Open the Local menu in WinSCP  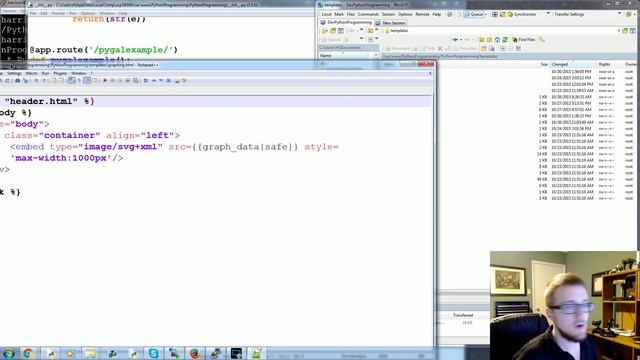pyautogui.click(x=326, y=14)
